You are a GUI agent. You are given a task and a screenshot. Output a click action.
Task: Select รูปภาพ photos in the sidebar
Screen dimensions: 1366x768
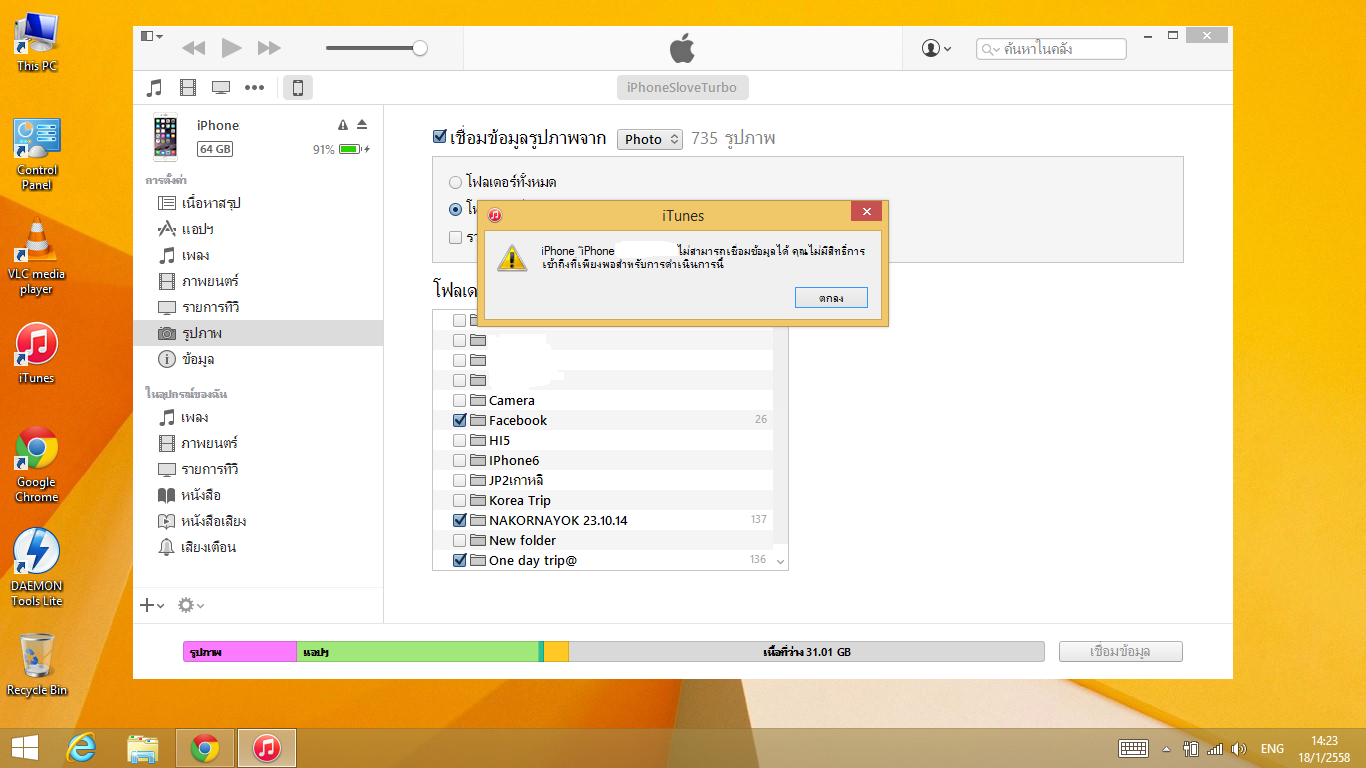(258, 333)
